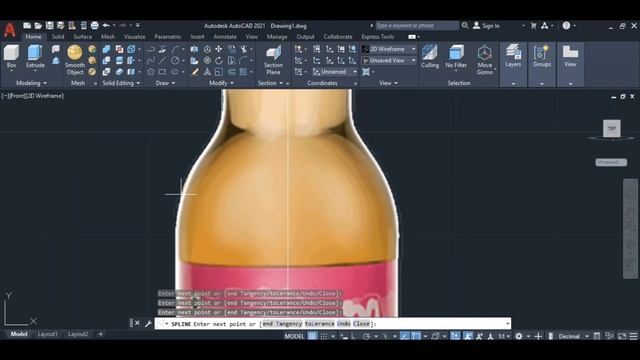
Task: Expand the Solid Editing panel flyout
Action: coord(121,83)
